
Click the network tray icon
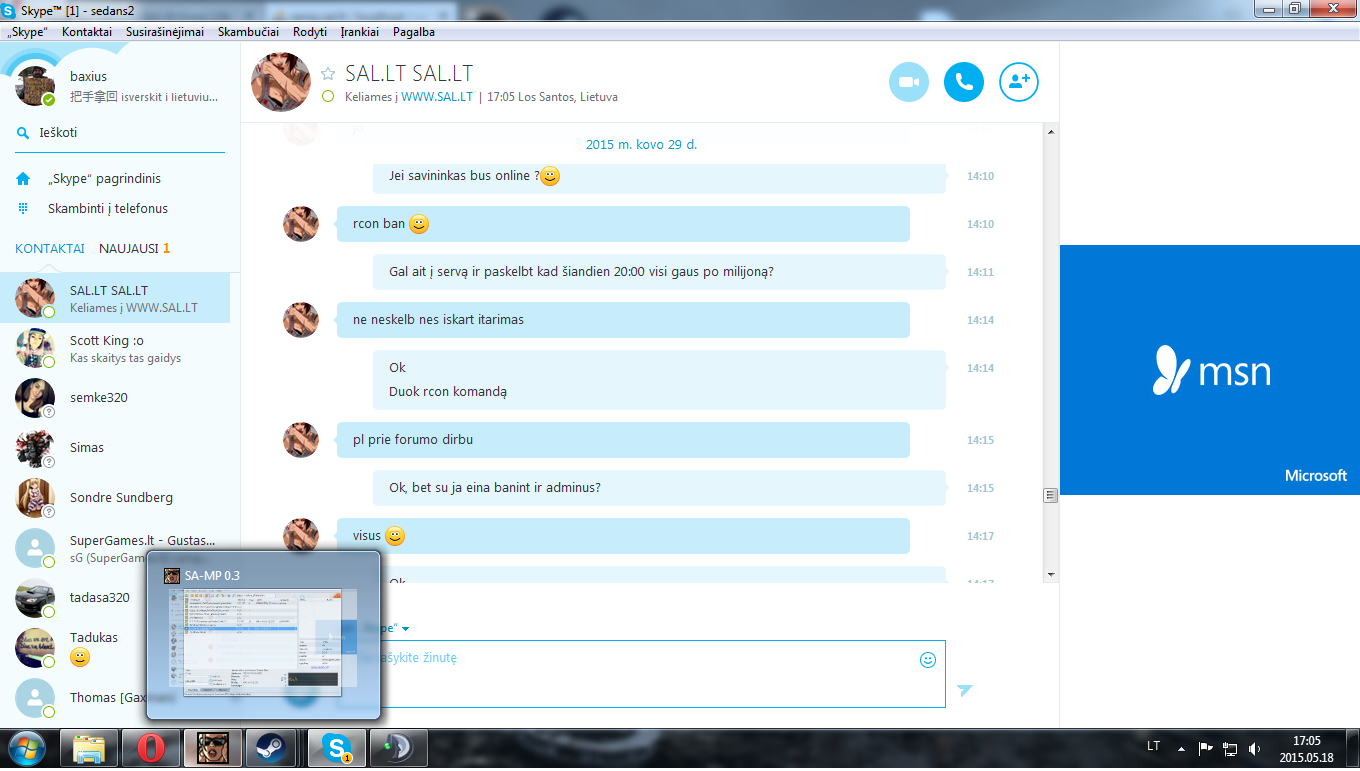click(1230, 748)
